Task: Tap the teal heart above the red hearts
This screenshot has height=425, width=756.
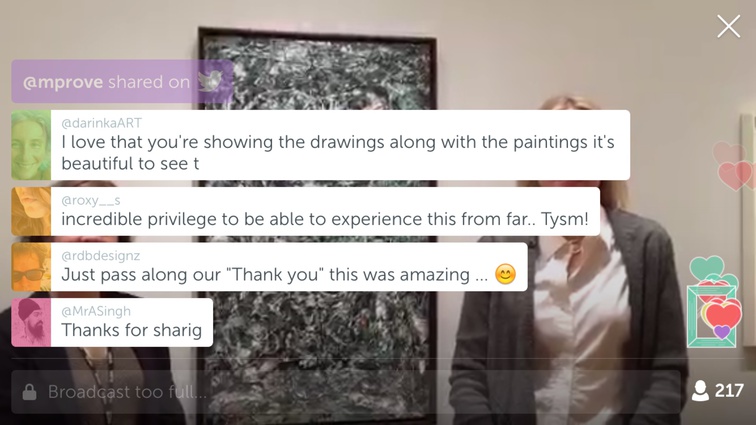Action: [x=707, y=268]
